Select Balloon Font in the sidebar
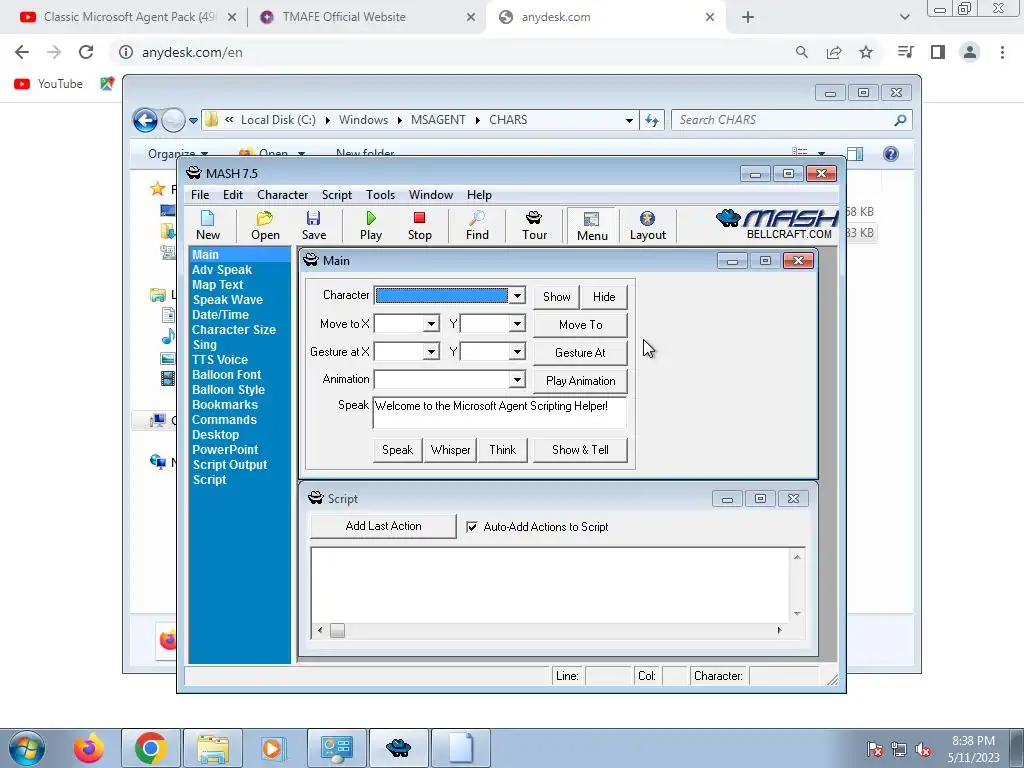The image size is (1024, 768). coord(227,375)
